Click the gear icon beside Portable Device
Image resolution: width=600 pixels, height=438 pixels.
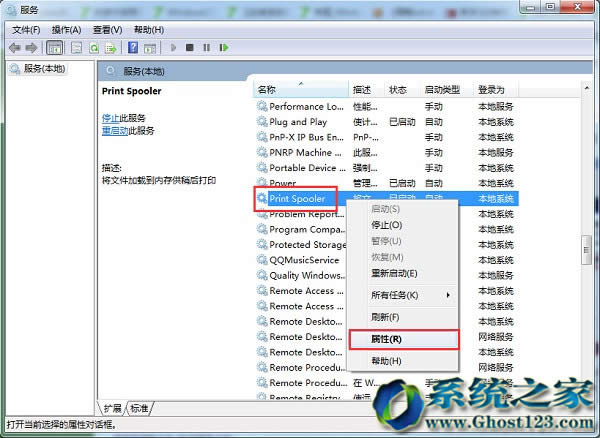click(262, 168)
